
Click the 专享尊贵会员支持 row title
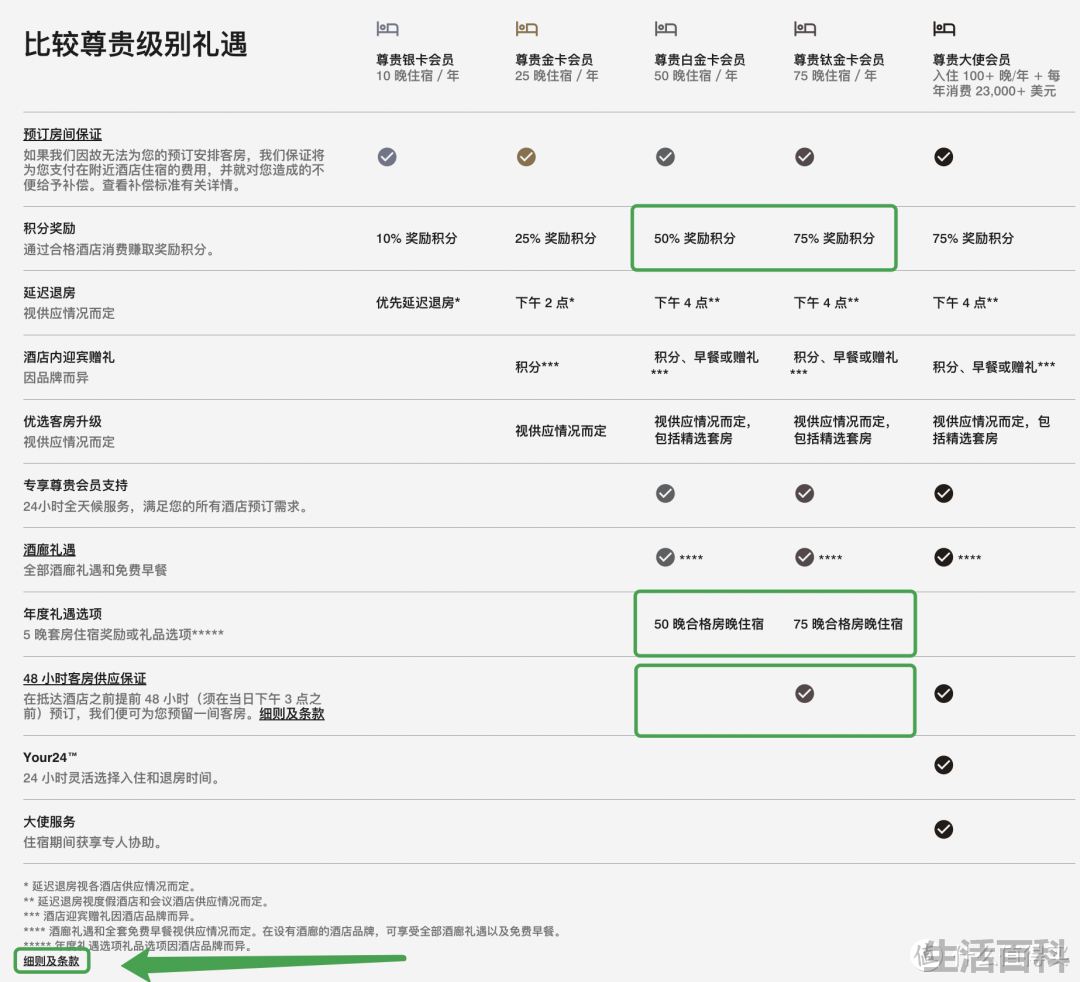(76, 485)
